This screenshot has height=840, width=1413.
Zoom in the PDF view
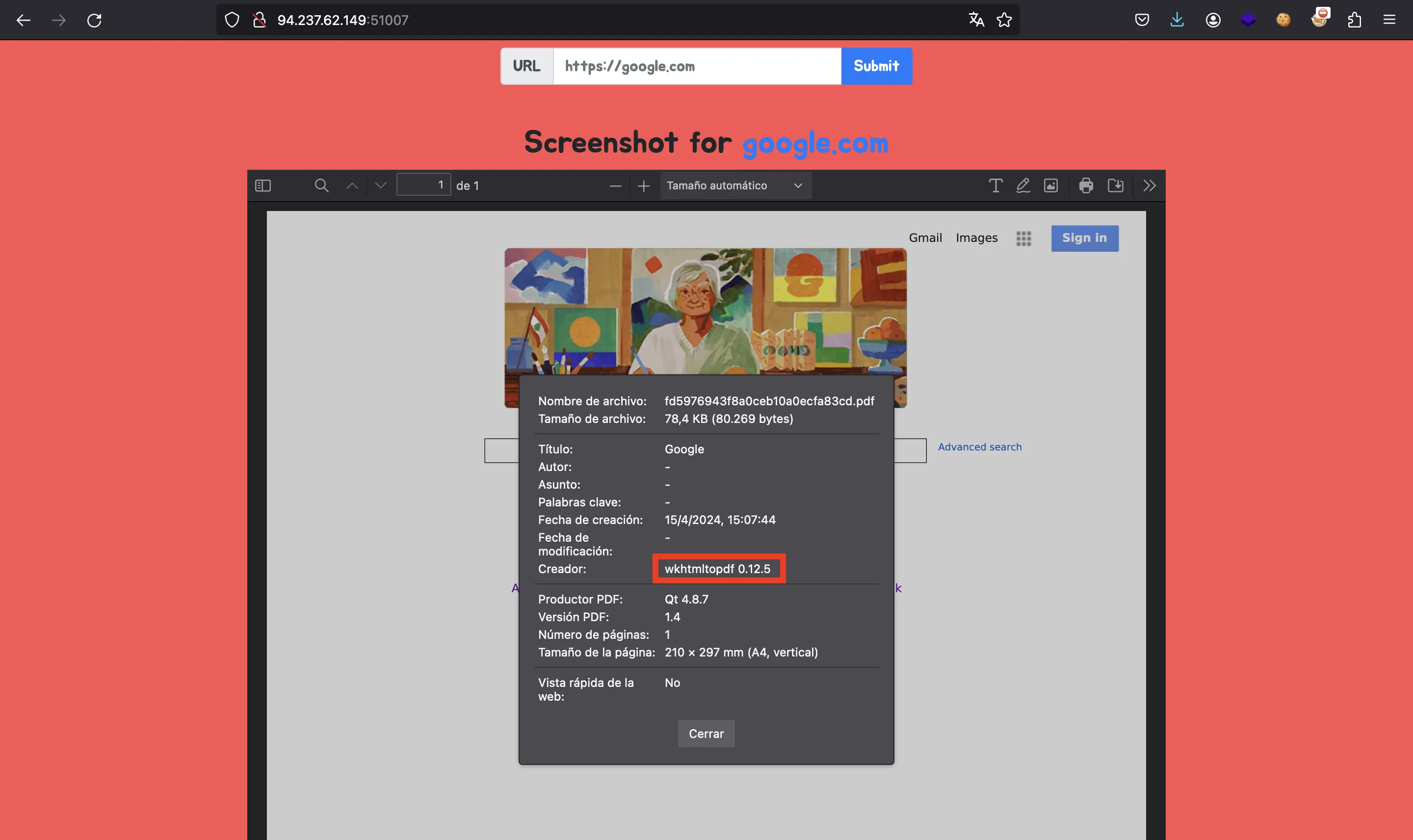643,185
